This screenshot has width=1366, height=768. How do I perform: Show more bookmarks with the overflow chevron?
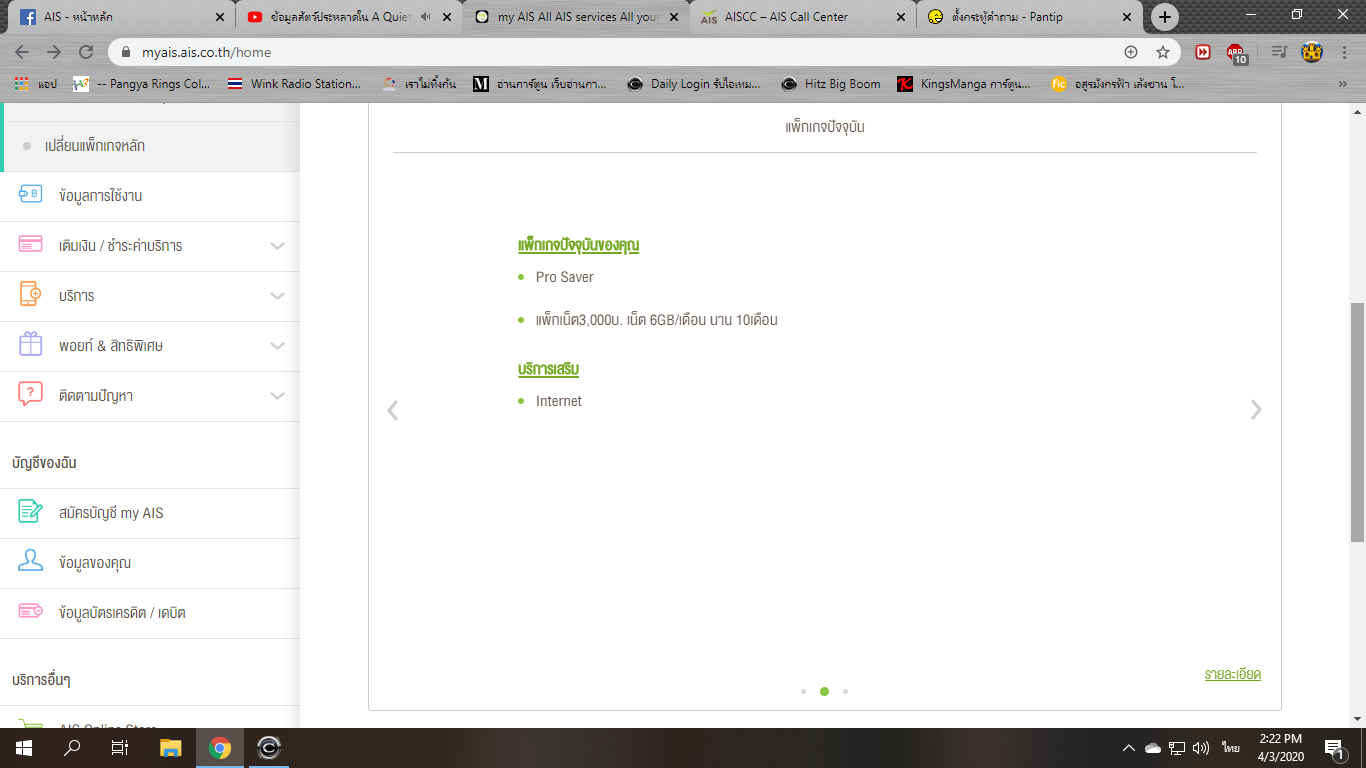coord(1343,85)
